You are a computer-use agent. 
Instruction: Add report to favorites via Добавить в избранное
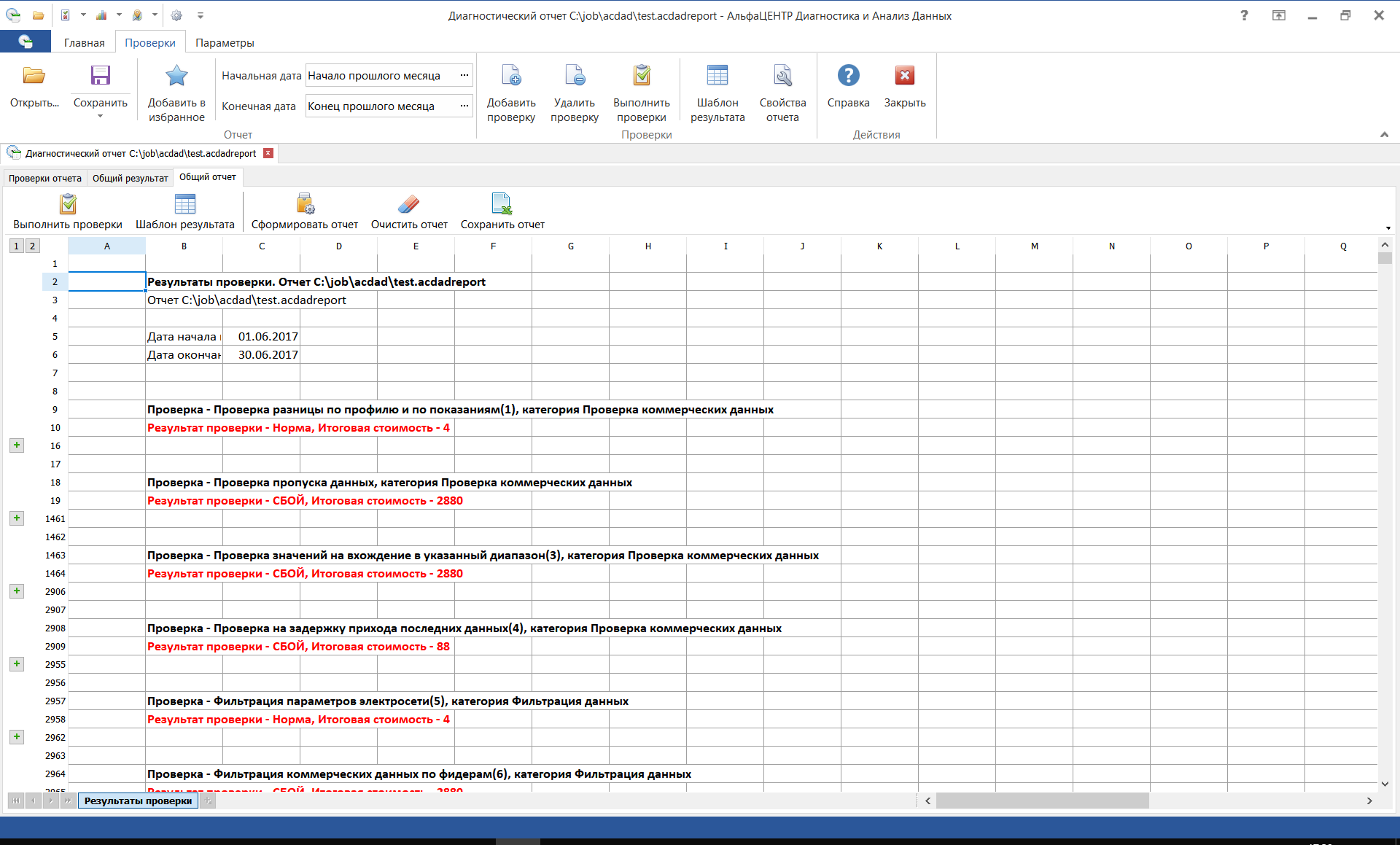click(176, 91)
